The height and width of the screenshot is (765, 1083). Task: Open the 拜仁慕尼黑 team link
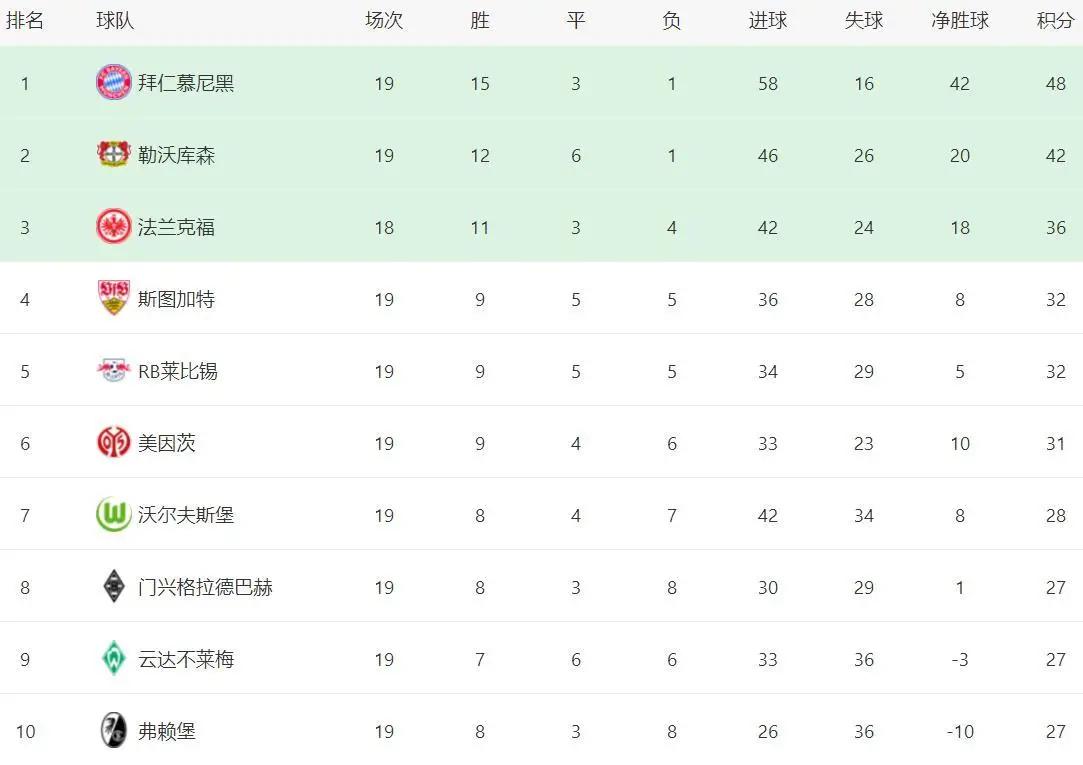[186, 84]
